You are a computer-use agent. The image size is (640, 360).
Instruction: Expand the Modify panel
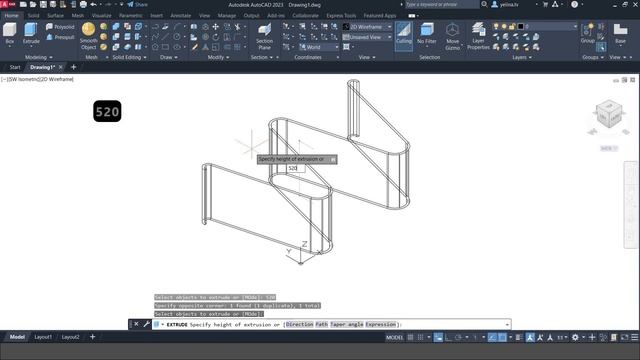218,57
